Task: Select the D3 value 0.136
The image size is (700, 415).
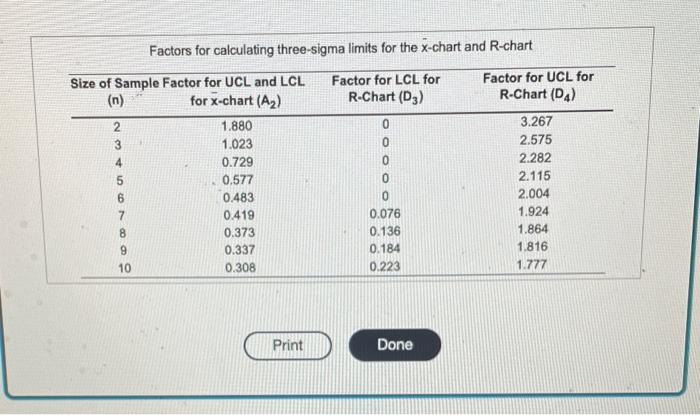Action: (x=385, y=231)
